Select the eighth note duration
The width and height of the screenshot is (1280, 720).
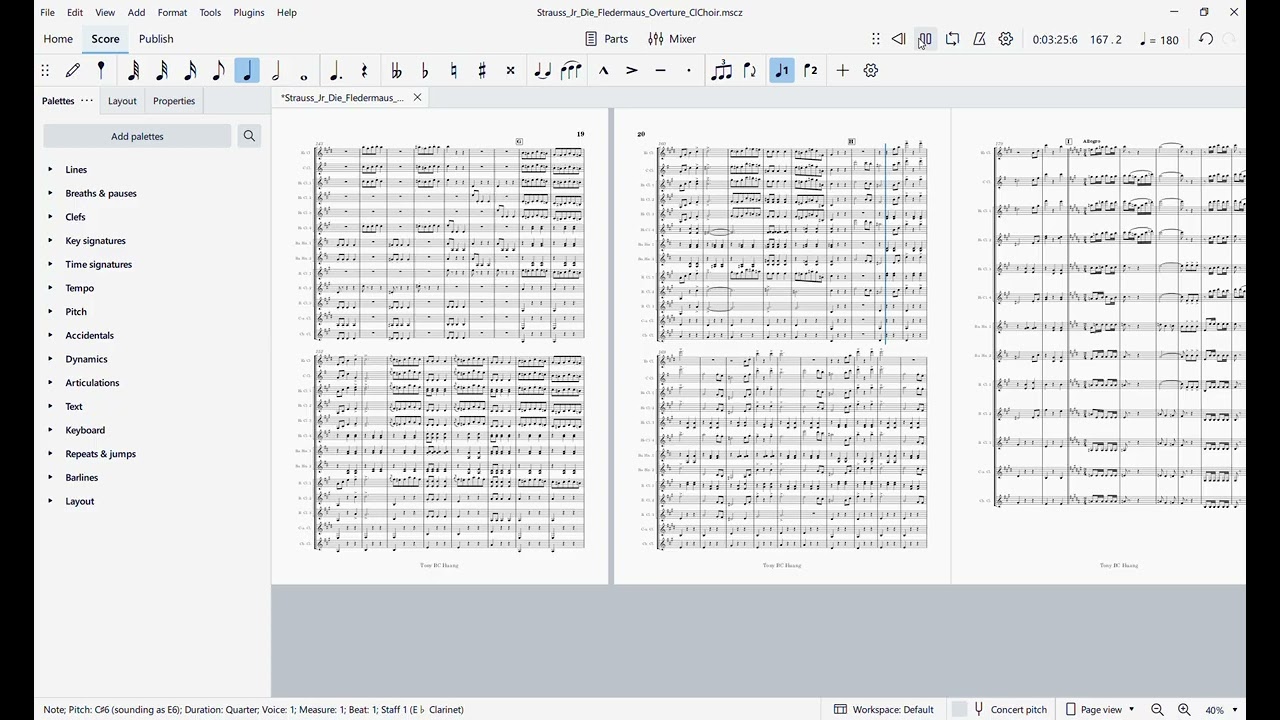219,71
